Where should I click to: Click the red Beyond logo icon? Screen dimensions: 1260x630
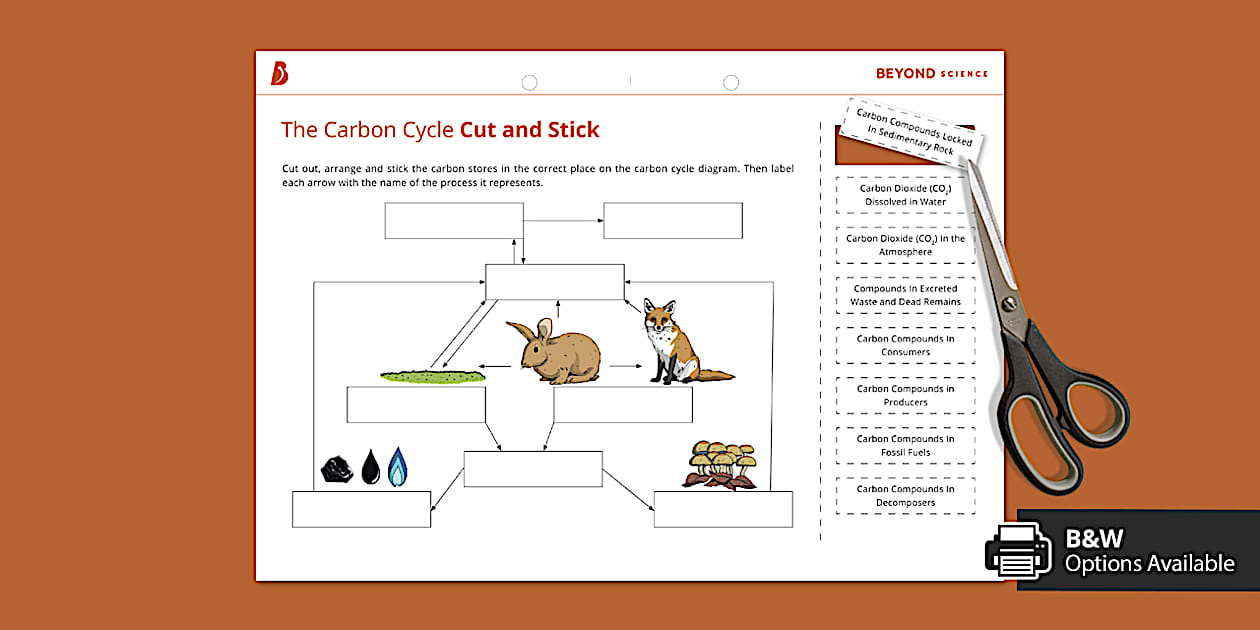[x=279, y=73]
